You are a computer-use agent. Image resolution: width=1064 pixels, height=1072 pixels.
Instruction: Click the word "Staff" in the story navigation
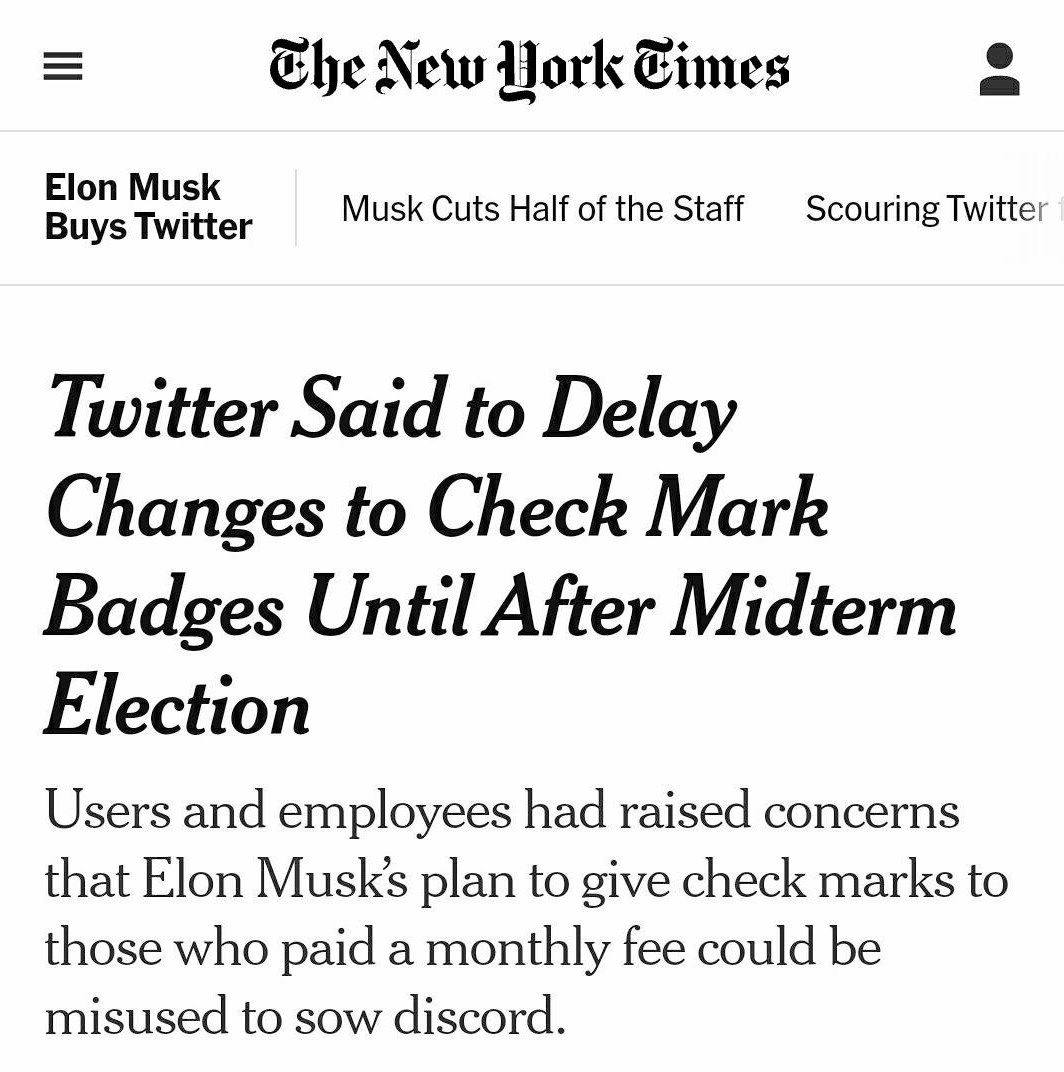[x=708, y=209]
